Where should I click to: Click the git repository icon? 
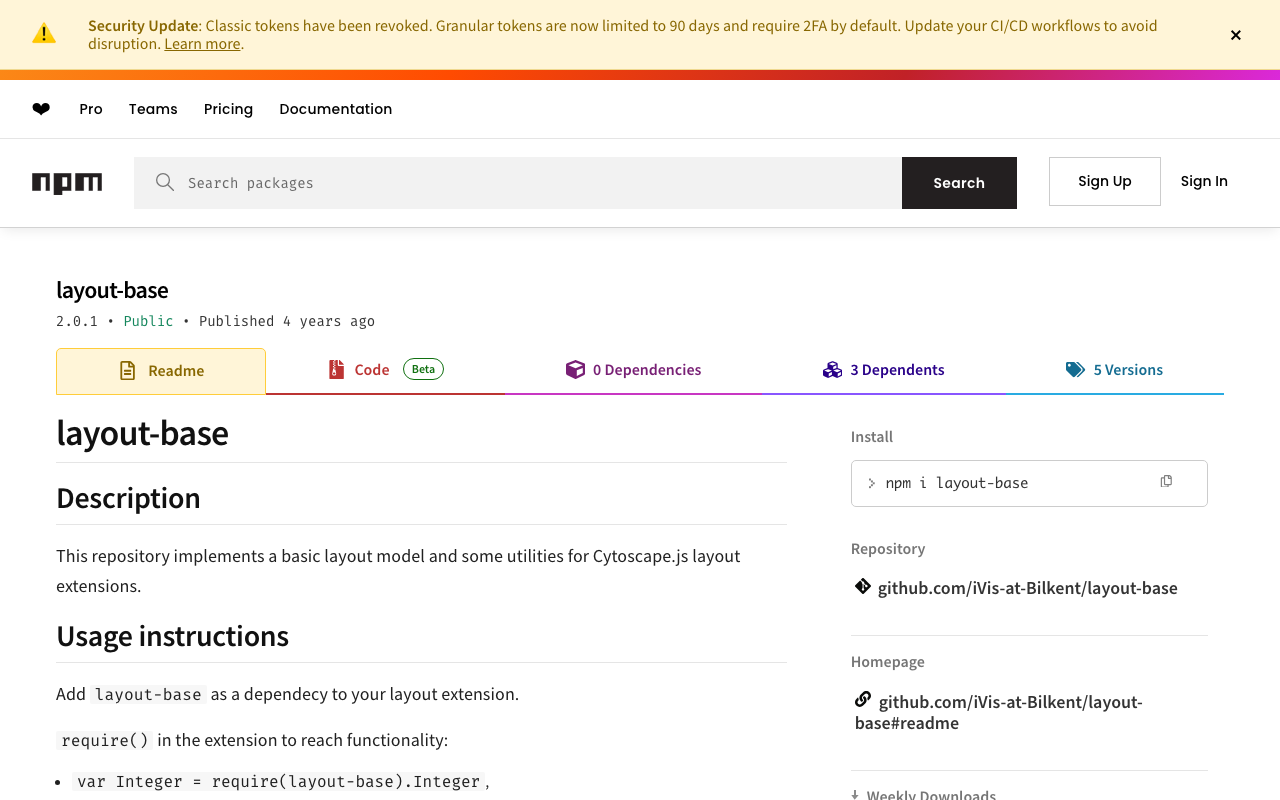point(862,586)
